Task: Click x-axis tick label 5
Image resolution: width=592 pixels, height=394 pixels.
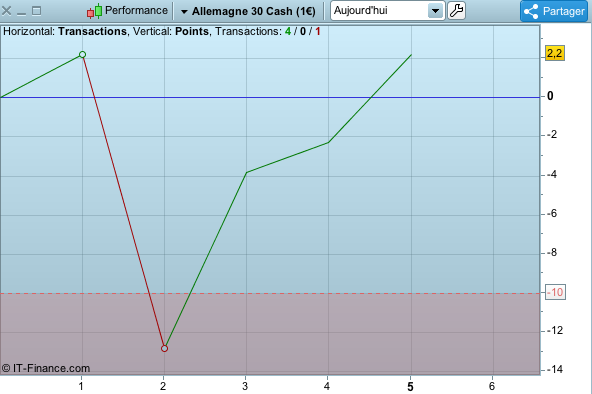Action: tap(410, 386)
